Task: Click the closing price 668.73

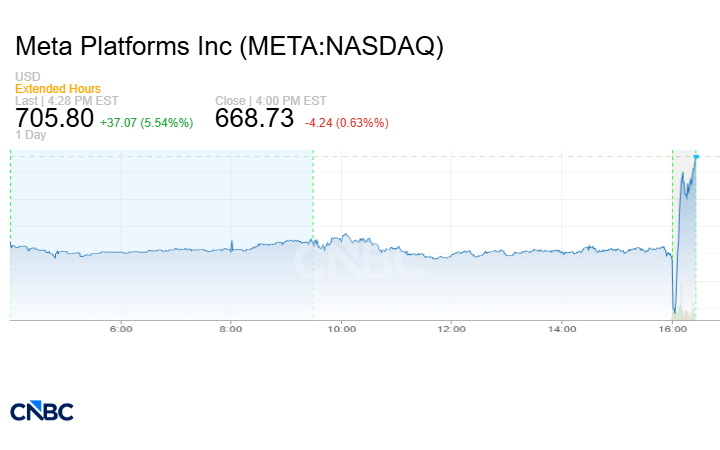Action: pos(255,119)
